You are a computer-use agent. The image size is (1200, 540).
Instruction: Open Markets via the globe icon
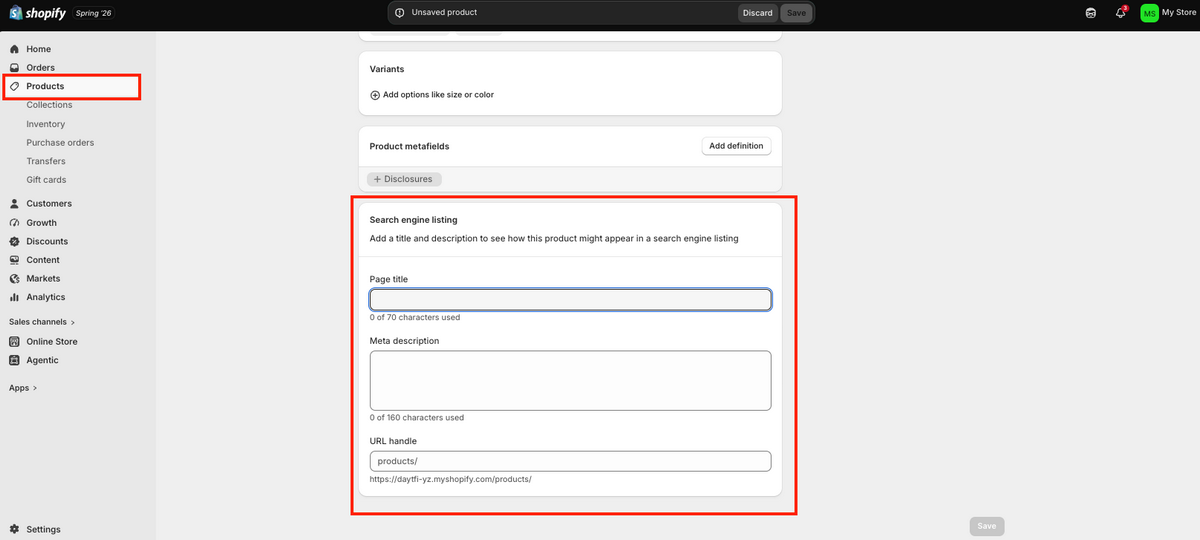(14, 278)
